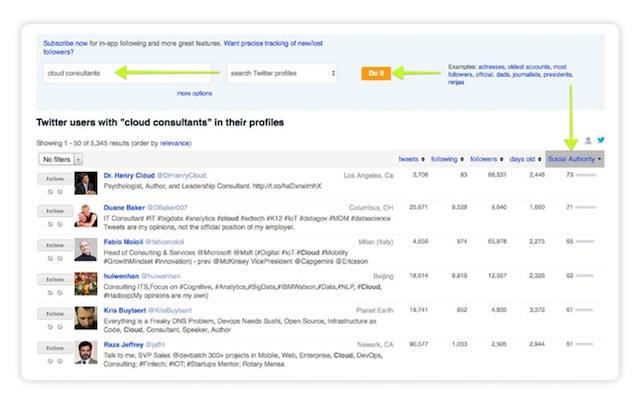Open the 'search Twitter profiles' dropdown
The height and width of the screenshot is (414, 640).
[x=281, y=73]
